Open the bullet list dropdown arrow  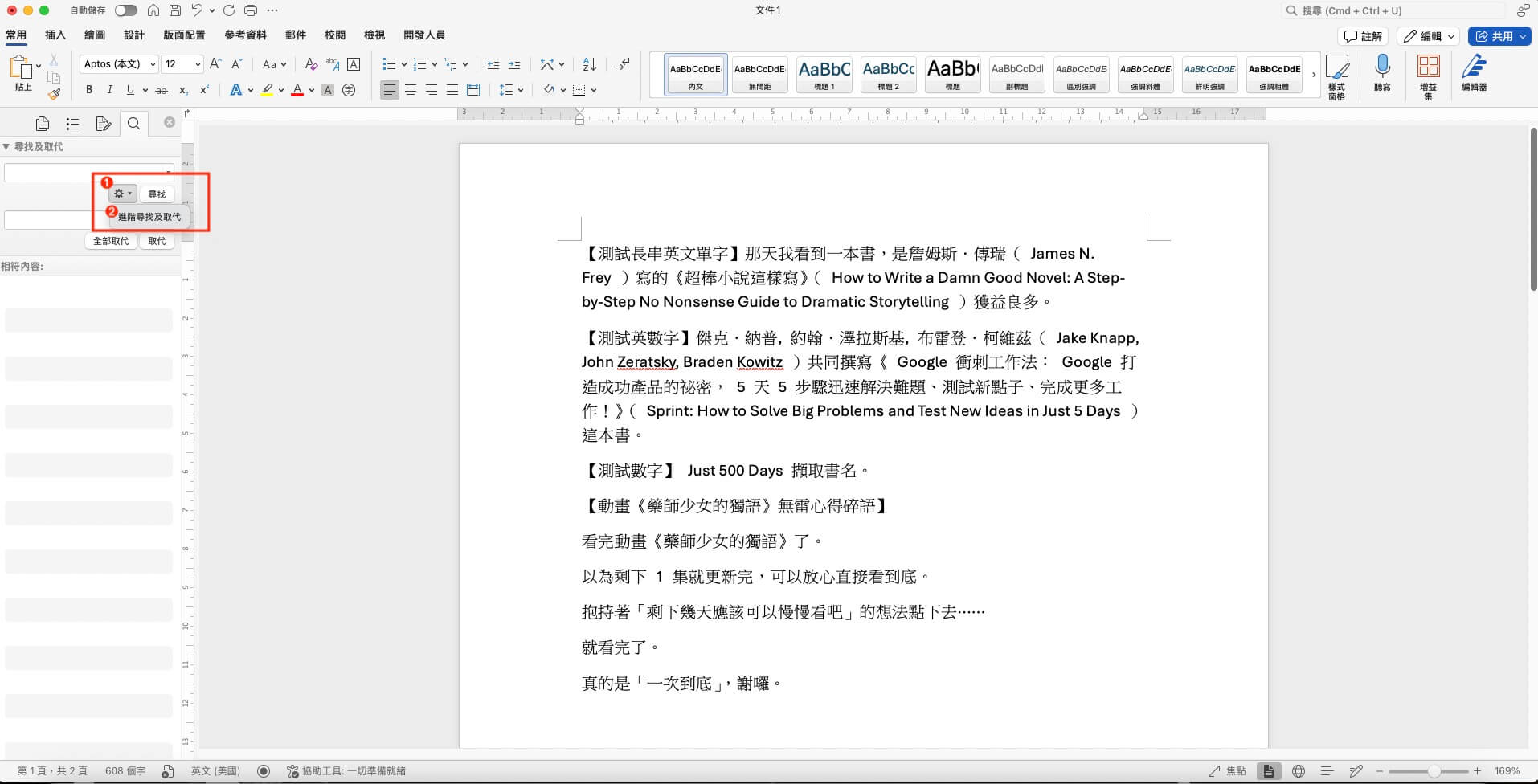(x=403, y=64)
